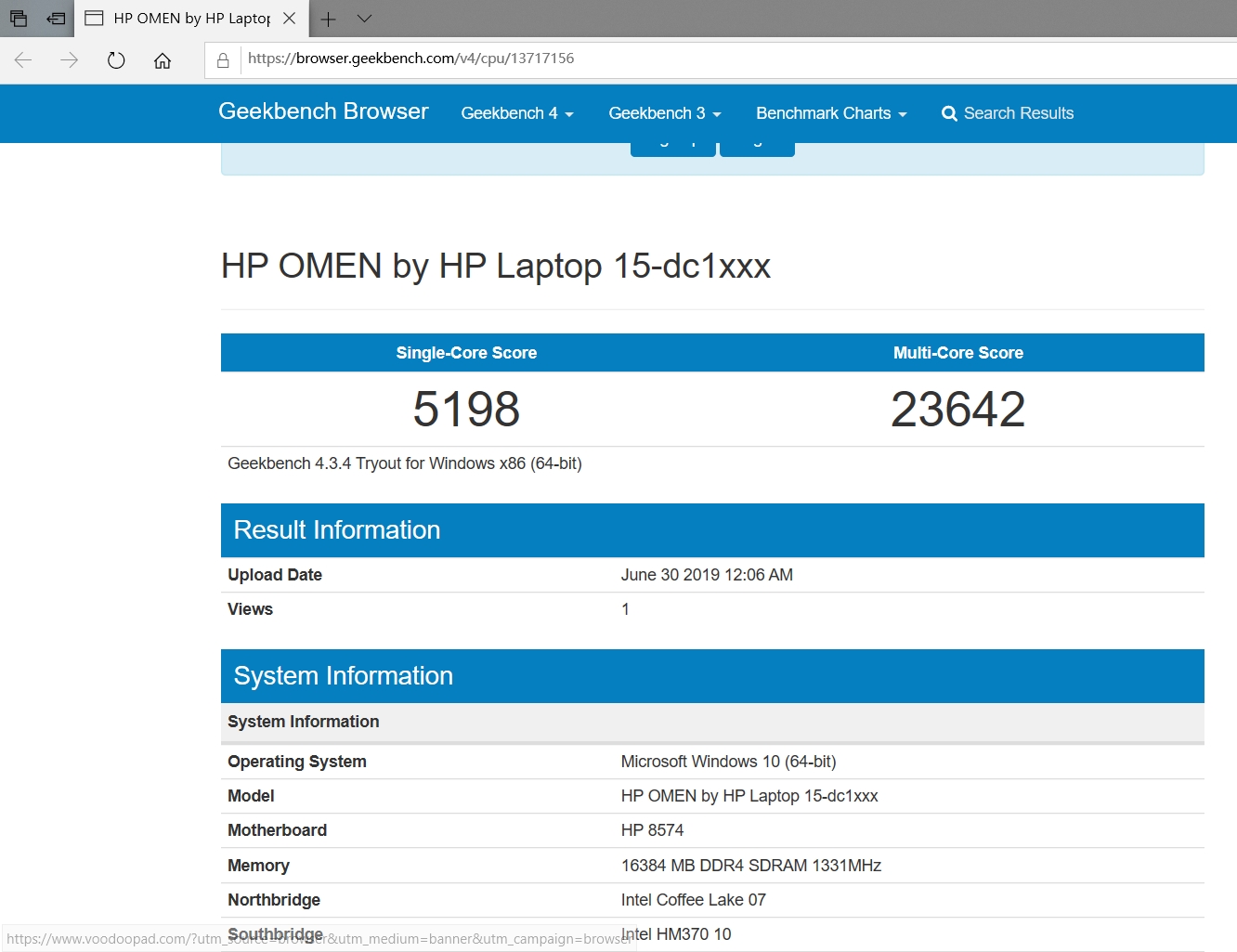Click the Southbridge value Intel HM370 10
Viewport: 1237px width, 952px height.
tap(676, 934)
